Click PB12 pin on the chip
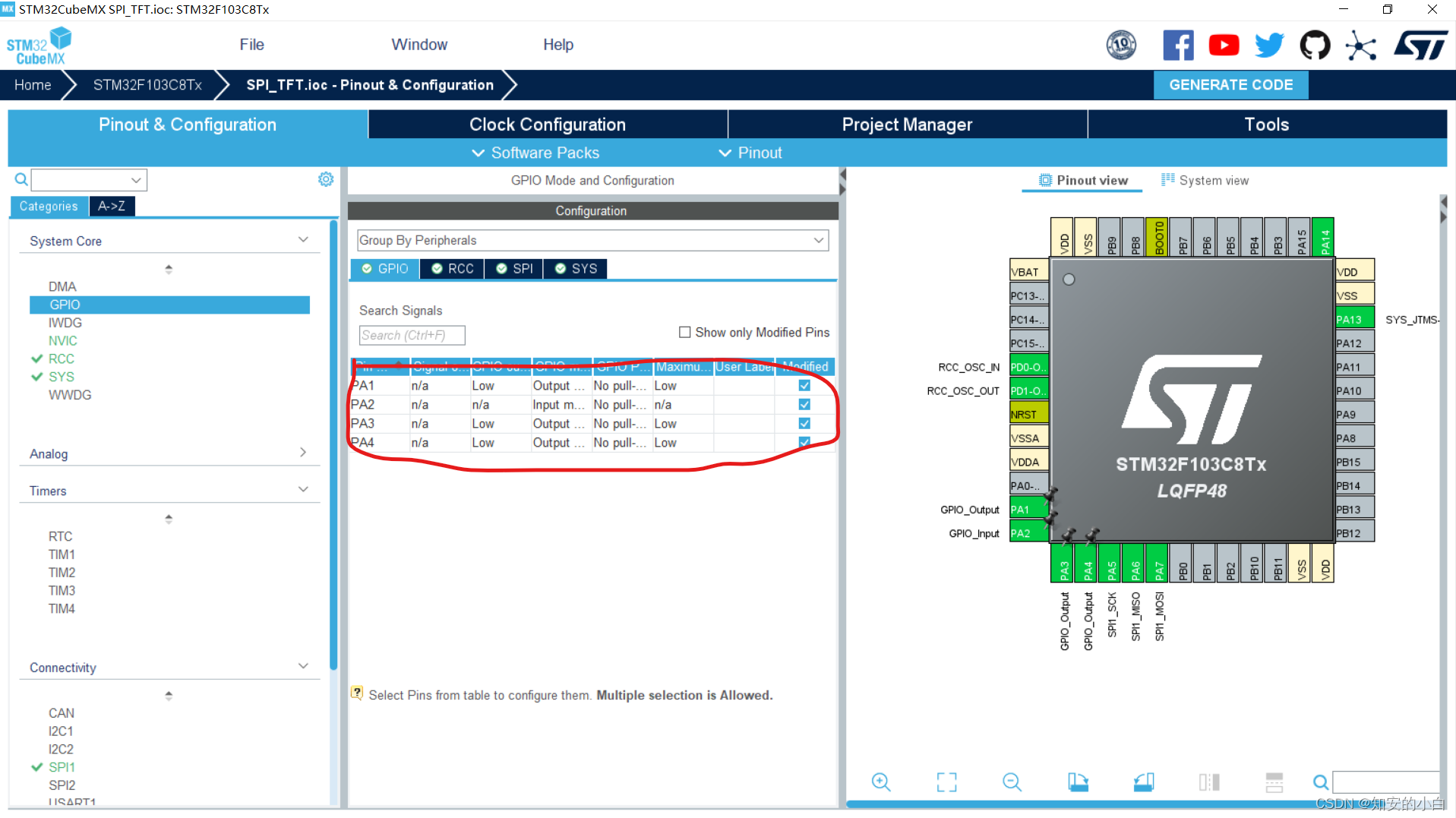1456x818 pixels. pyautogui.click(x=1354, y=533)
